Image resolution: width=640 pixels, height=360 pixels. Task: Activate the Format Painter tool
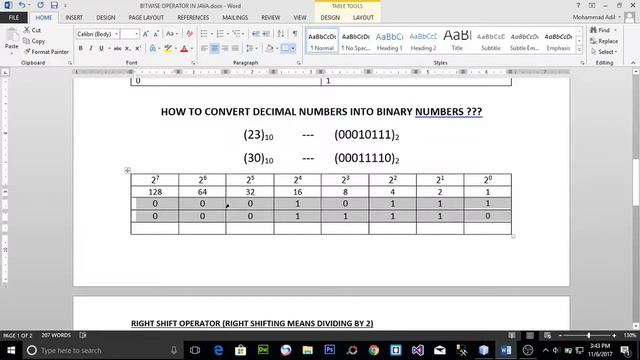tap(46, 52)
